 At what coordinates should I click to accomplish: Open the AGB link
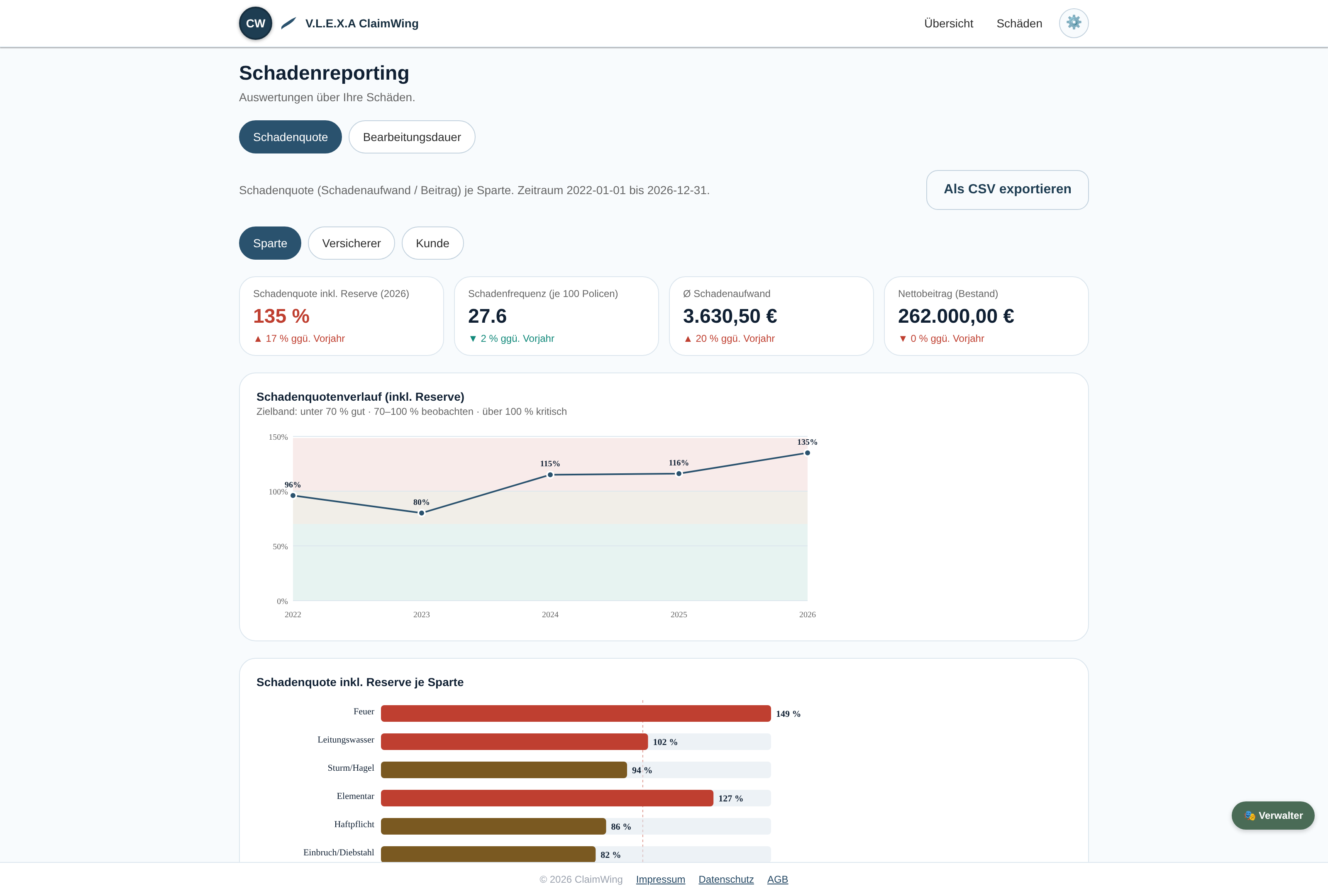pyautogui.click(x=777, y=879)
